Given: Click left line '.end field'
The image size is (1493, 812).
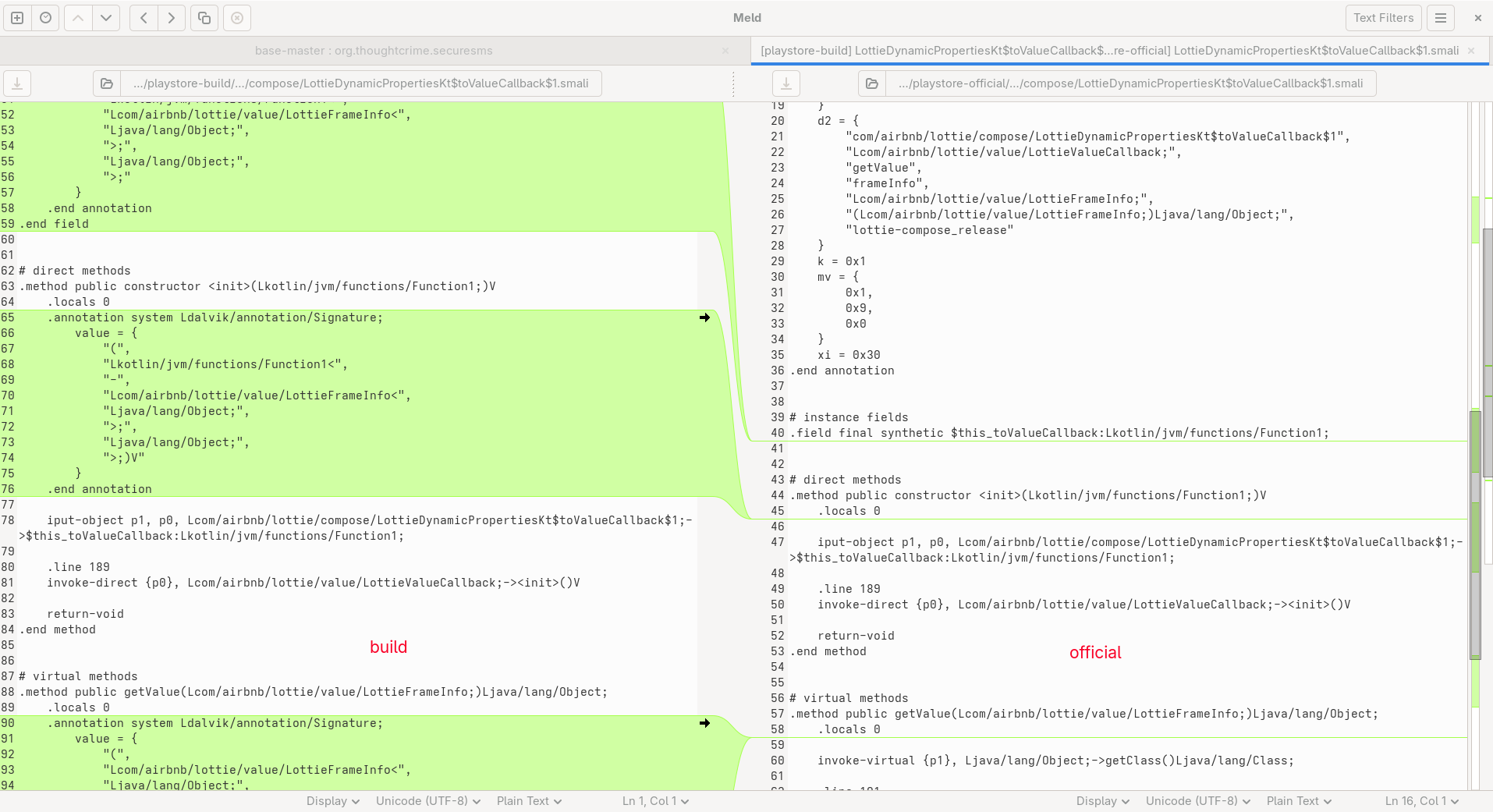Looking at the screenshot, I should (54, 224).
